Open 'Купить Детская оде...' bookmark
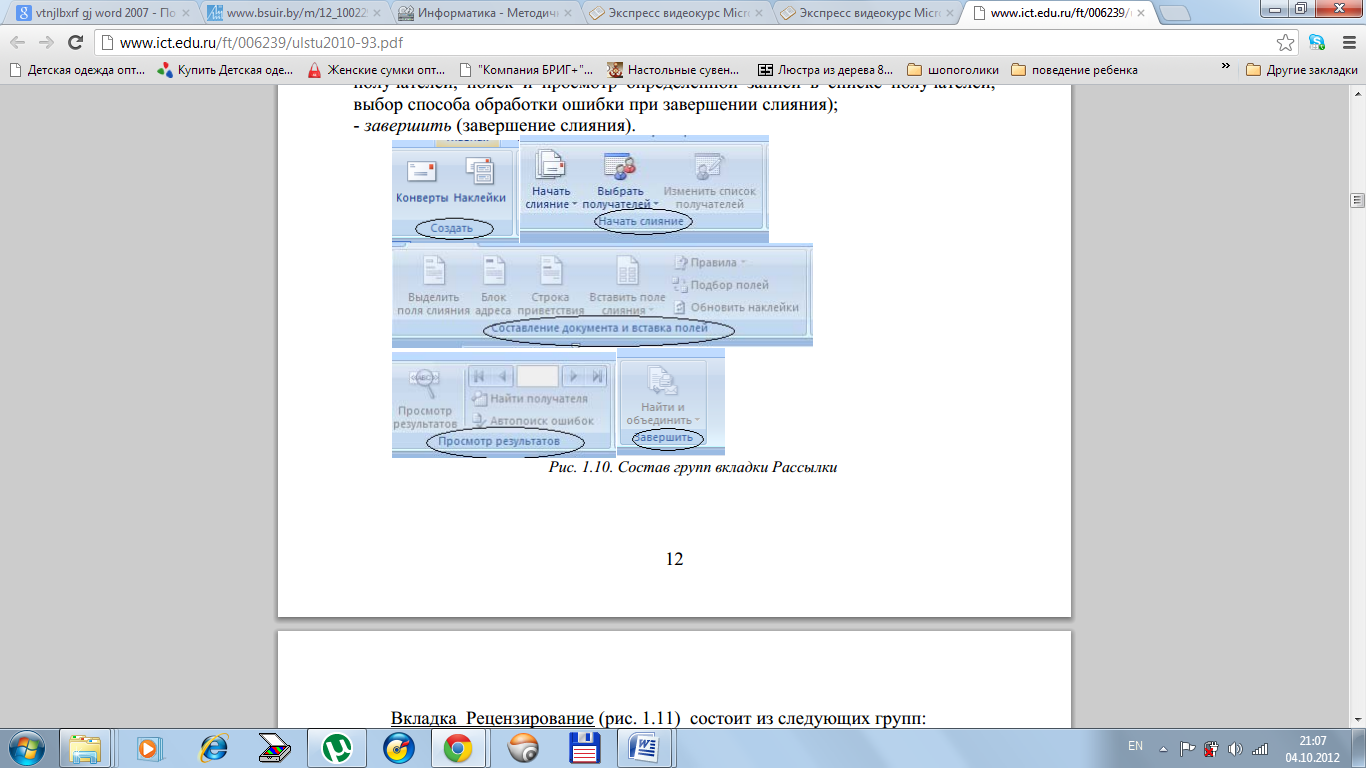 [x=226, y=70]
